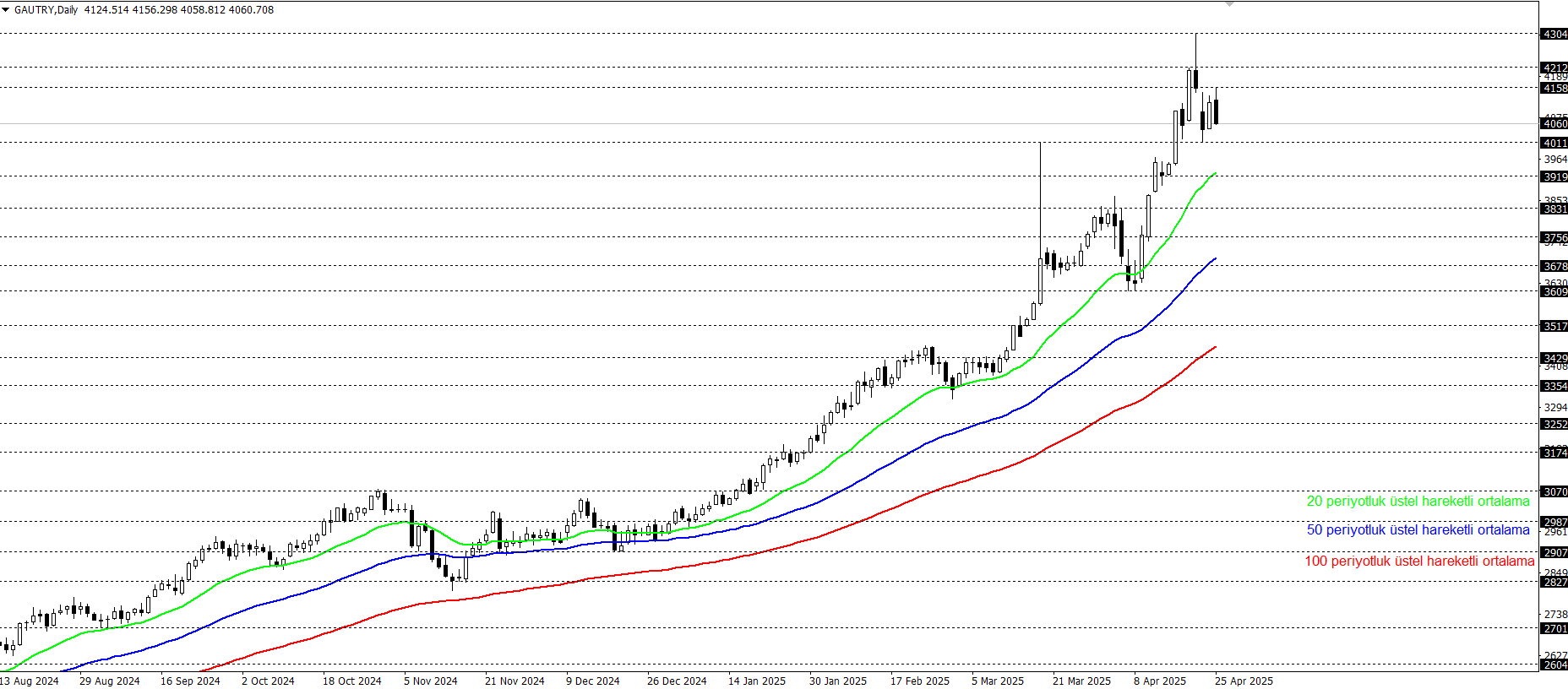
Task: Click the 21 Nov 2024 date label
Action: coord(514,681)
